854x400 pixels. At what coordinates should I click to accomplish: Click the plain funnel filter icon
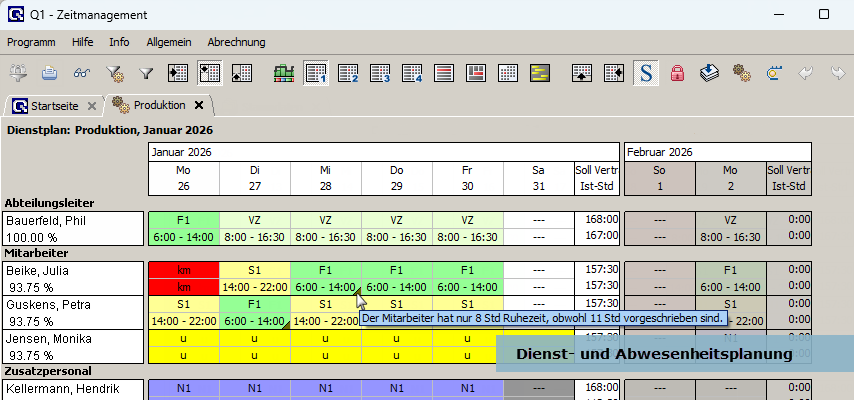(x=146, y=73)
